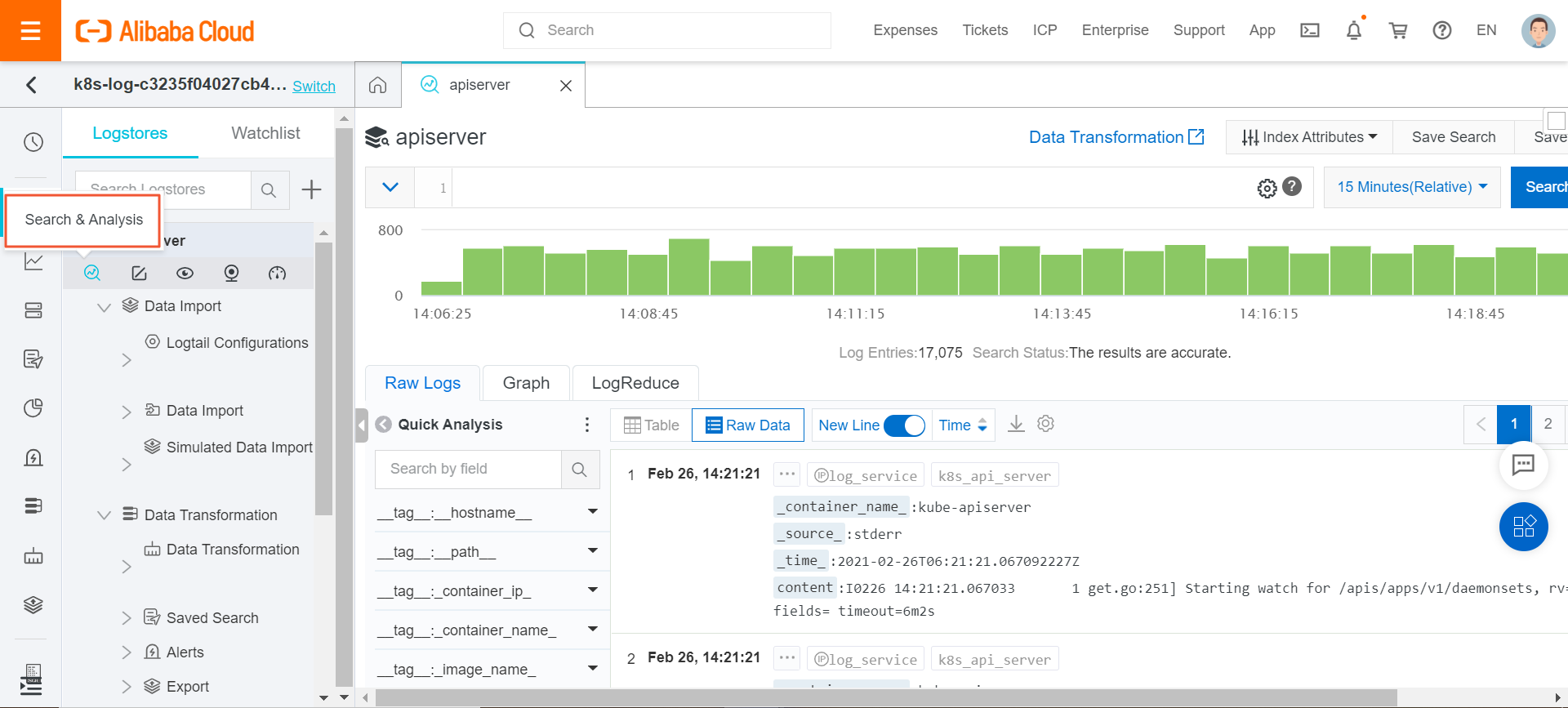The width and height of the screenshot is (1568, 708).
Task: Switch to the Logstores tab
Action: [x=130, y=133]
